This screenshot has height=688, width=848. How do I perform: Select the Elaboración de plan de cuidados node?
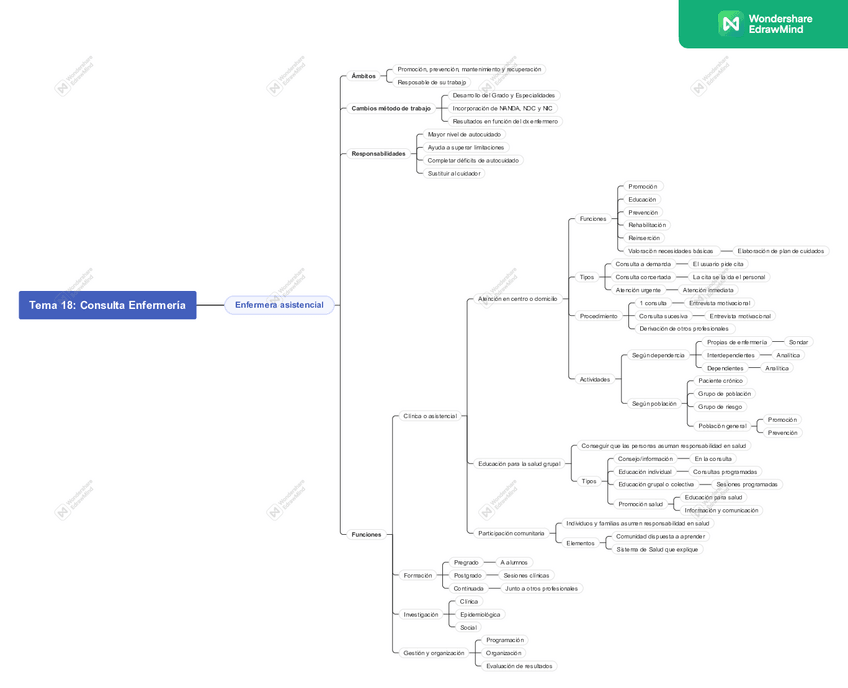point(780,251)
